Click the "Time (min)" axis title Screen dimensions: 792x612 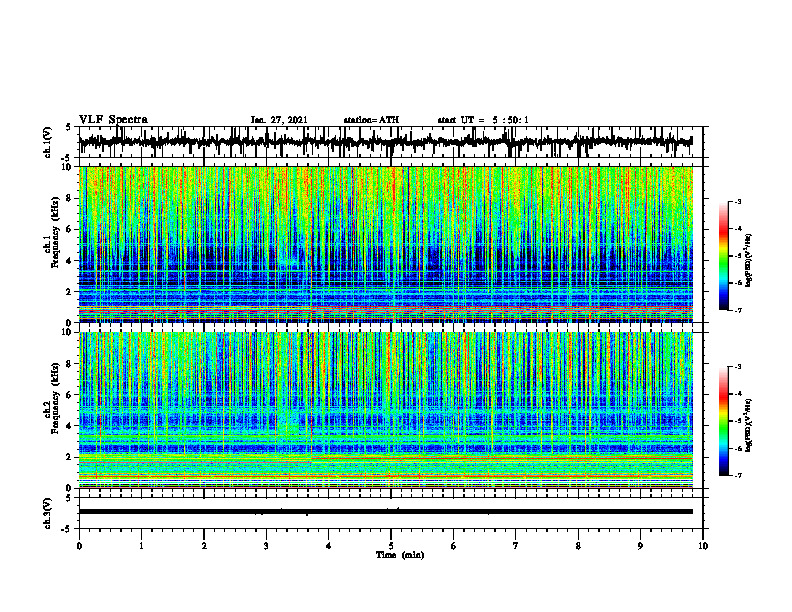(x=400, y=555)
